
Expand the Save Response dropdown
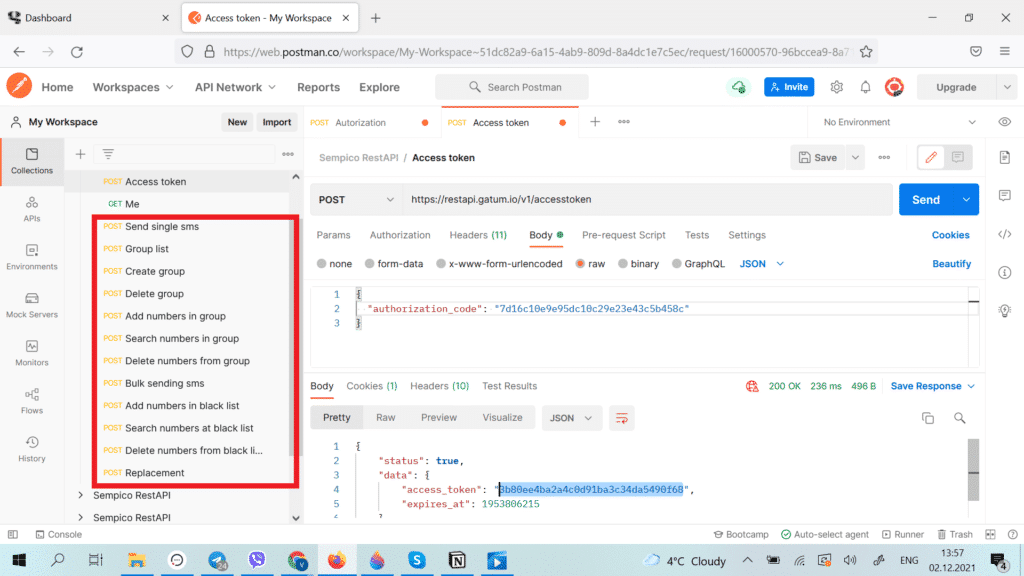[933, 386]
